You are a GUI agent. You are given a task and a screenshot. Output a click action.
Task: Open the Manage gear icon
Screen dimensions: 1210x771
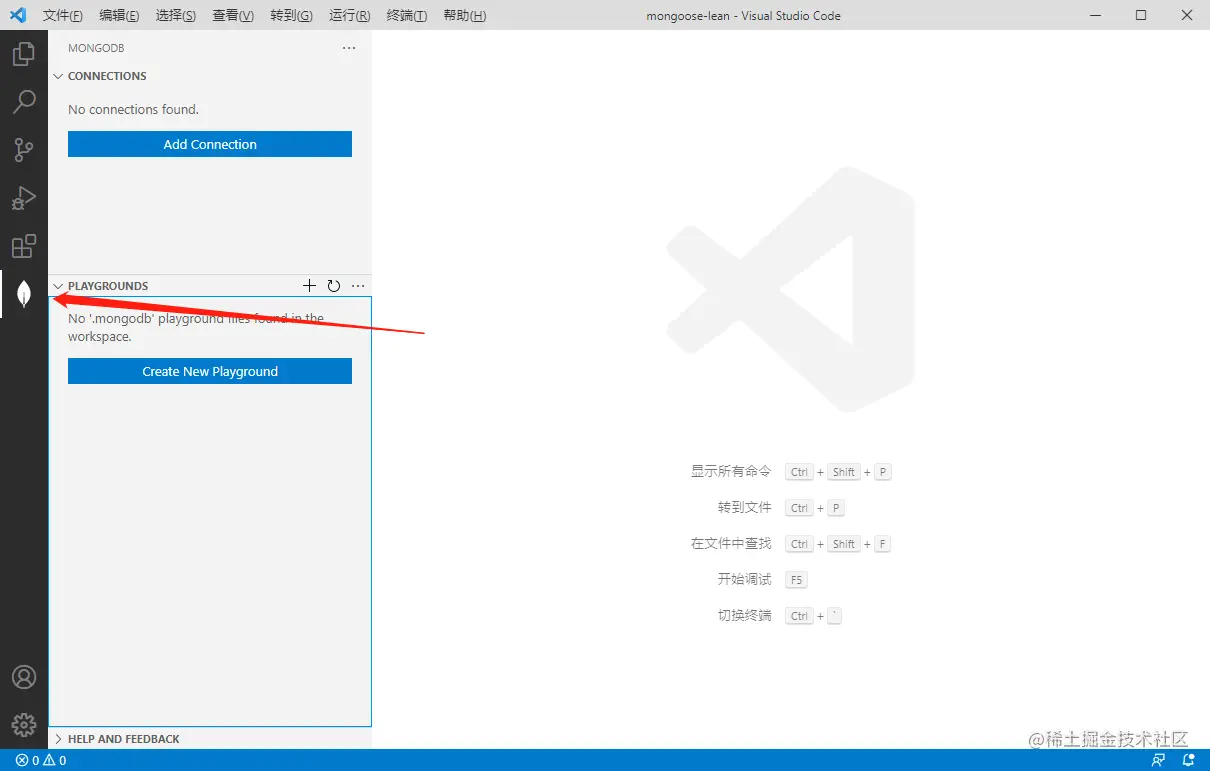pyautogui.click(x=24, y=725)
